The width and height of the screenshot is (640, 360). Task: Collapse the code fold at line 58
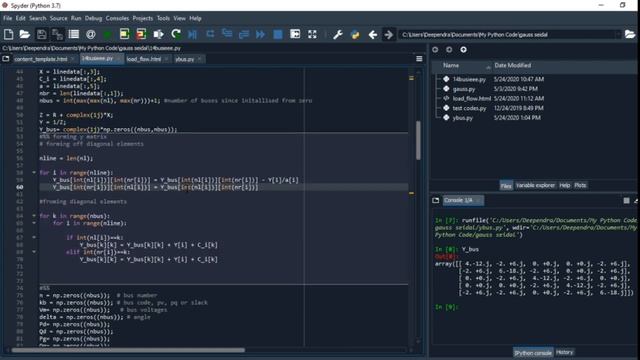[34, 173]
